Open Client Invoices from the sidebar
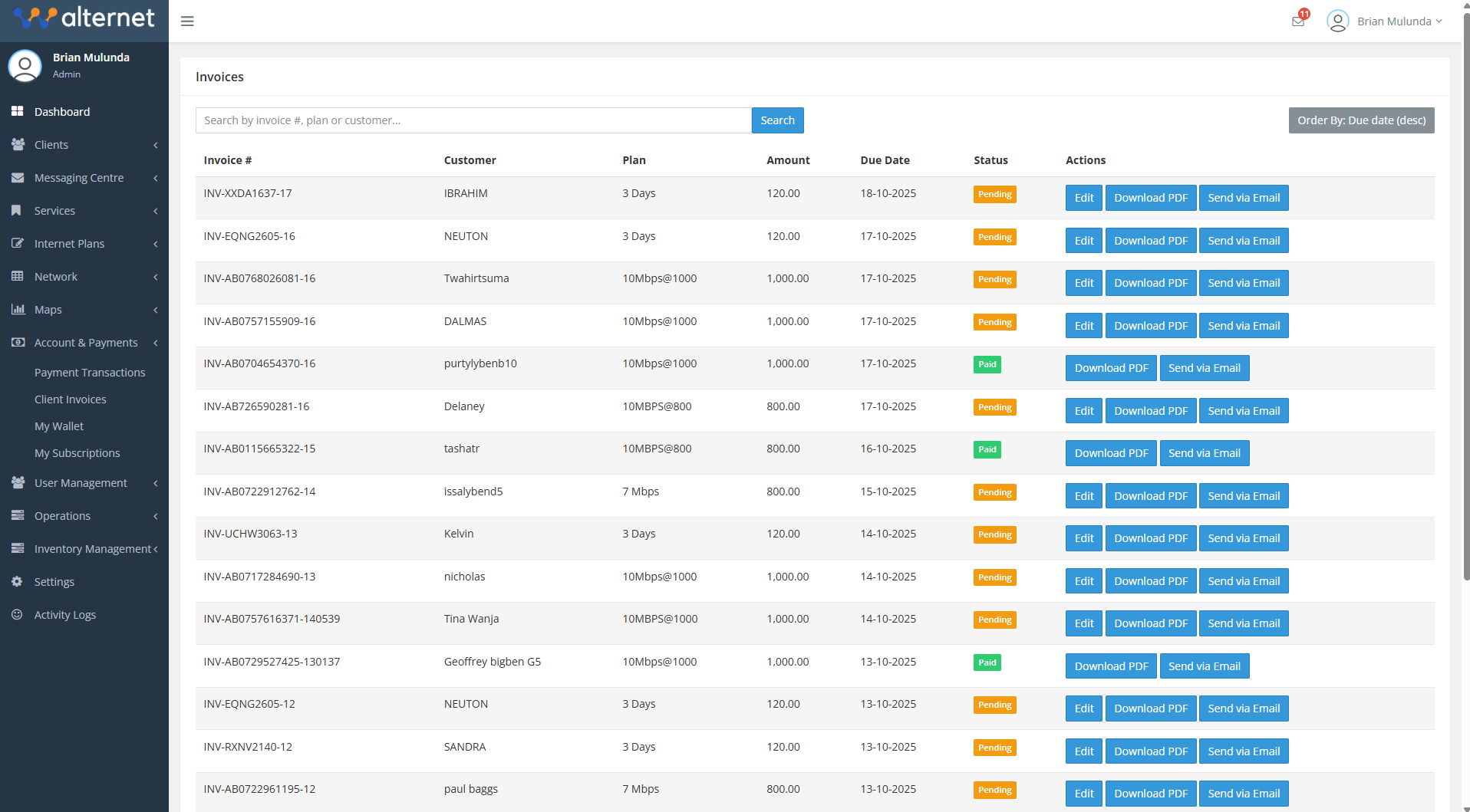 [71, 399]
